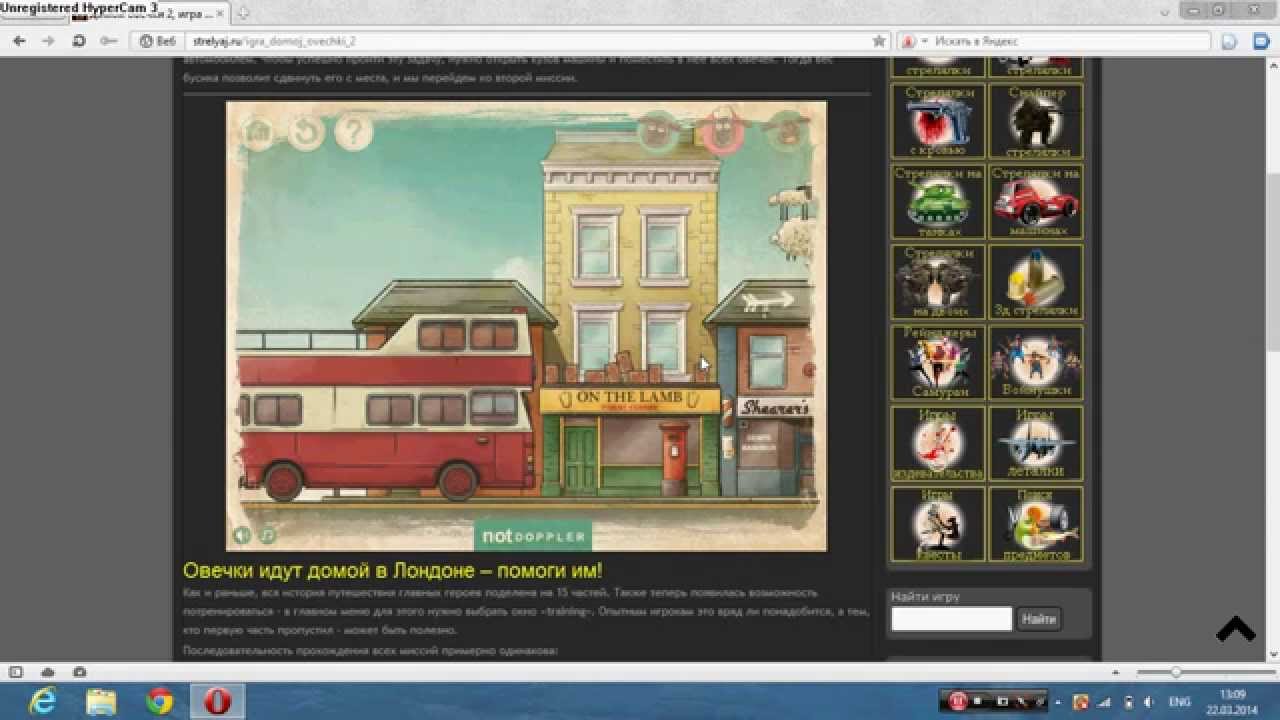Click the cloud sync icon in the status bar

tap(47, 672)
